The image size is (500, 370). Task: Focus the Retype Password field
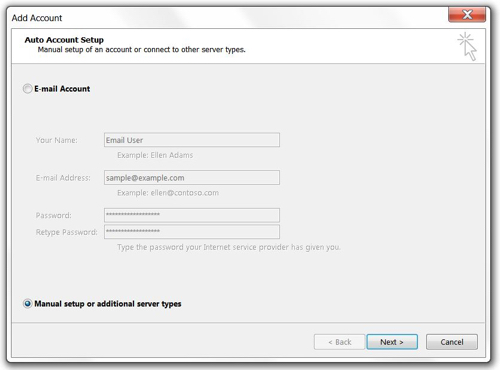coord(192,232)
